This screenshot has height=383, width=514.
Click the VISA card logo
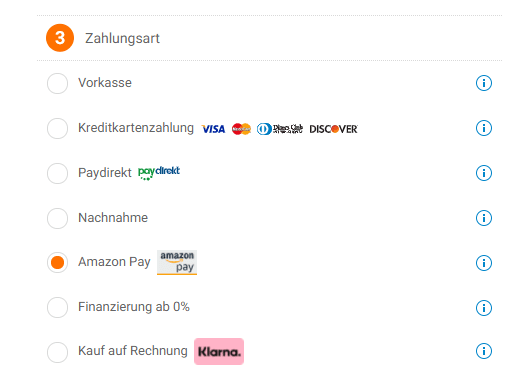point(213,129)
